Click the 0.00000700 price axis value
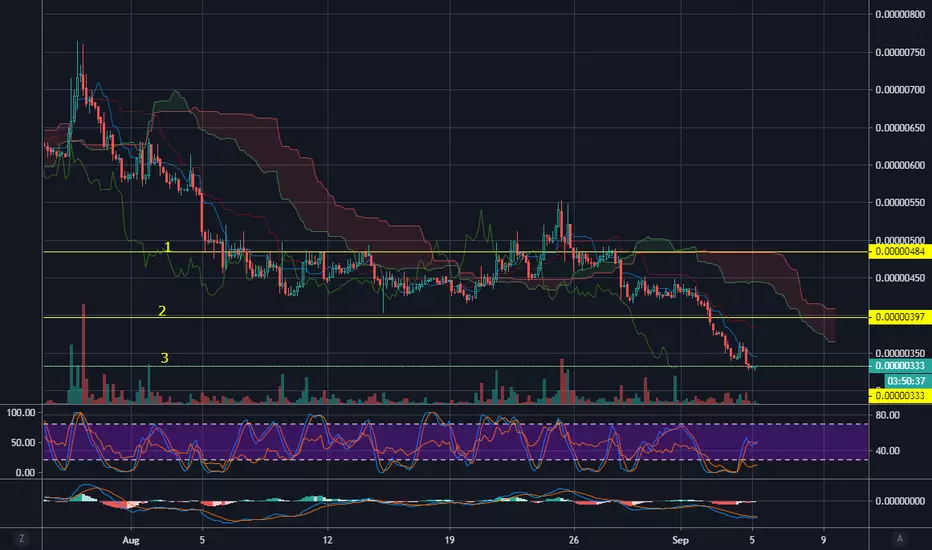Image resolution: width=932 pixels, height=550 pixels. pyautogui.click(x=900, y=90)
